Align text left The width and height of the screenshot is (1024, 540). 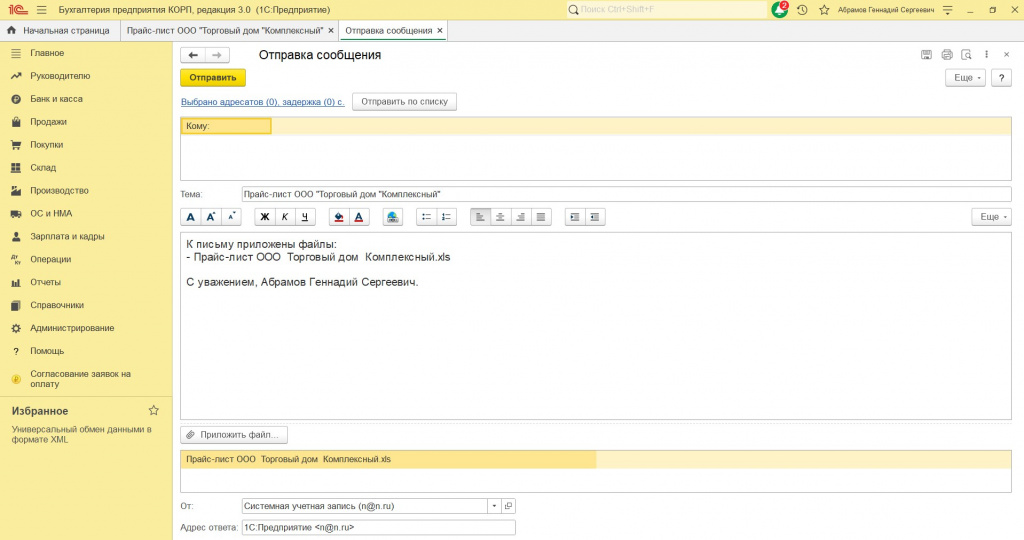click(481, 217)
